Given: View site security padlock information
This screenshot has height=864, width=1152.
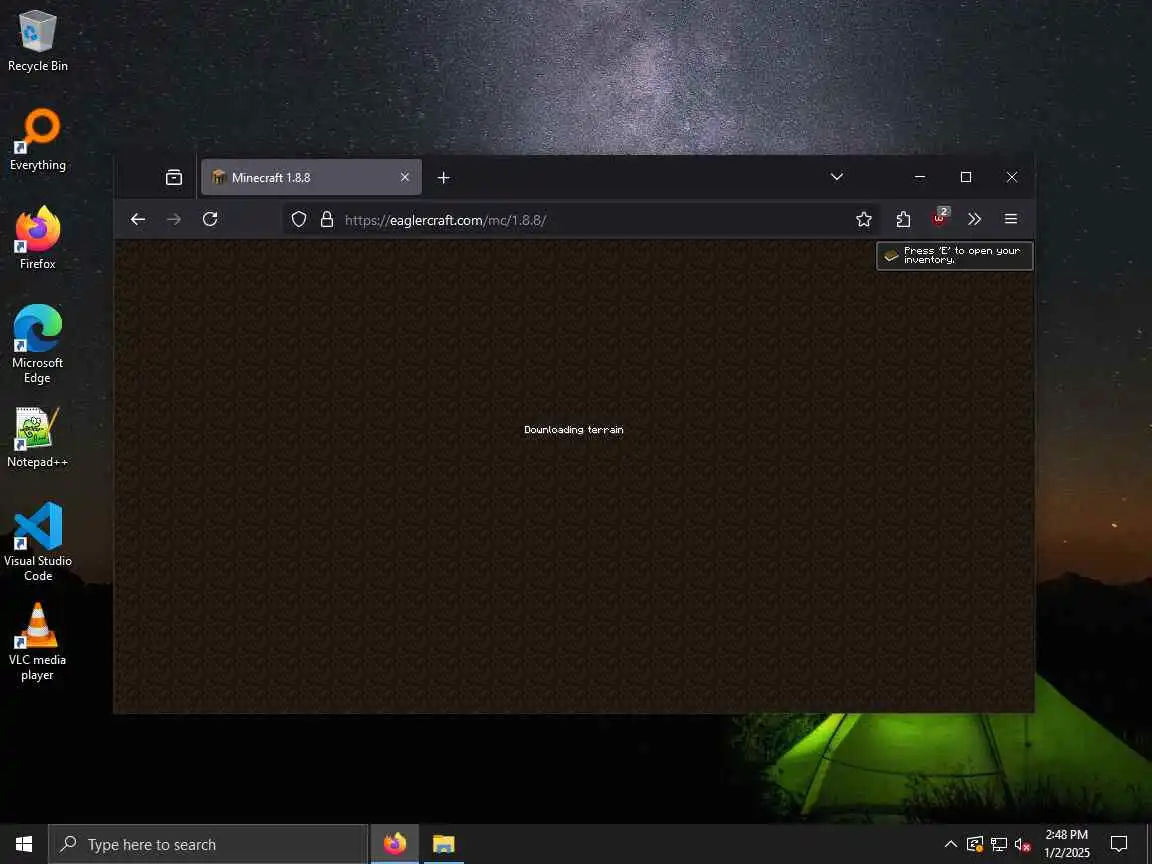Looking at the screenshot, I should pyautogui.click(x=327, y=220).
